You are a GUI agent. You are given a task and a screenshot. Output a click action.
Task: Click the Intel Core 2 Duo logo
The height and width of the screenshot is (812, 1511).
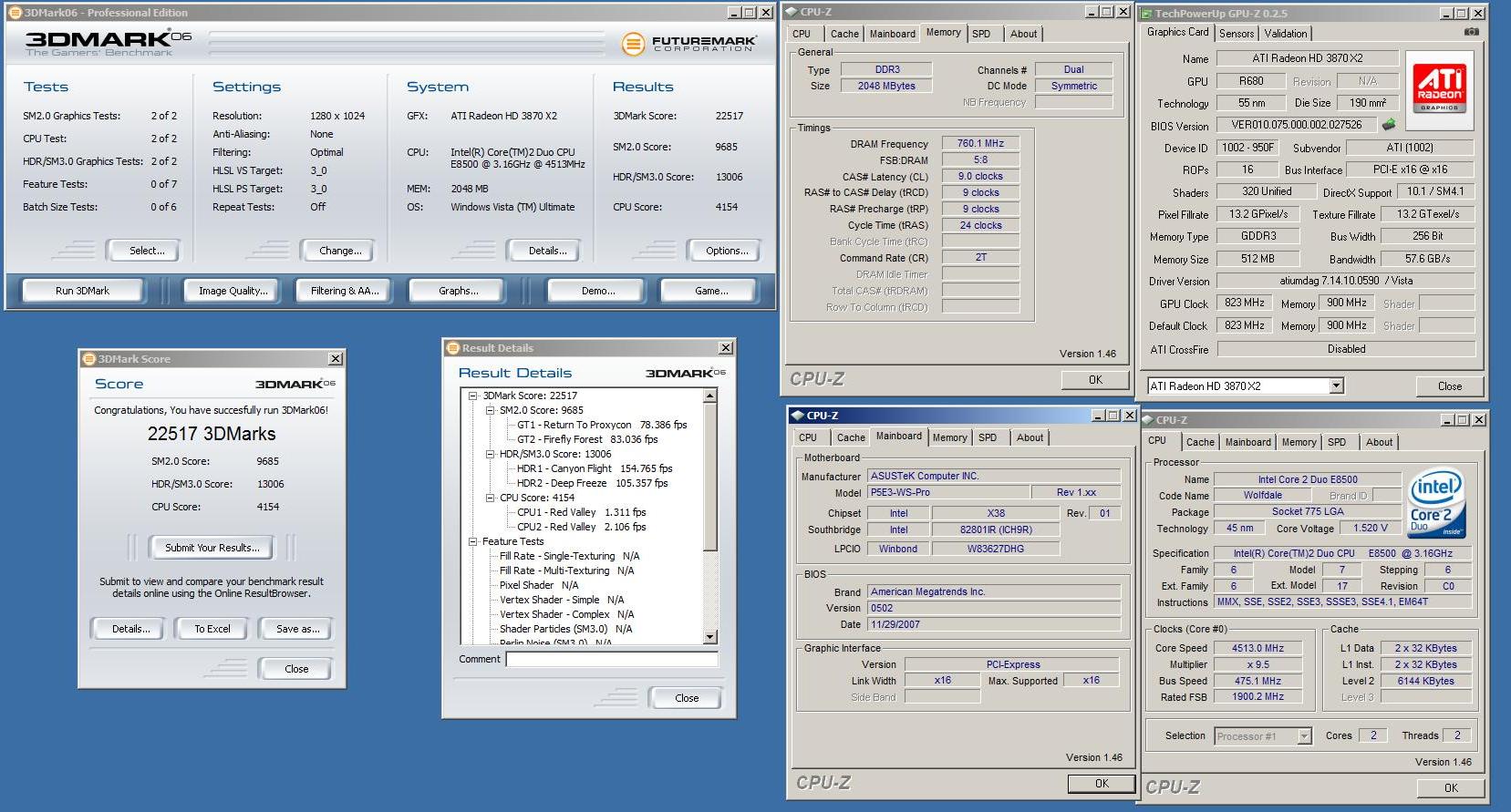pyautogui.click(x=1436, y=502)
